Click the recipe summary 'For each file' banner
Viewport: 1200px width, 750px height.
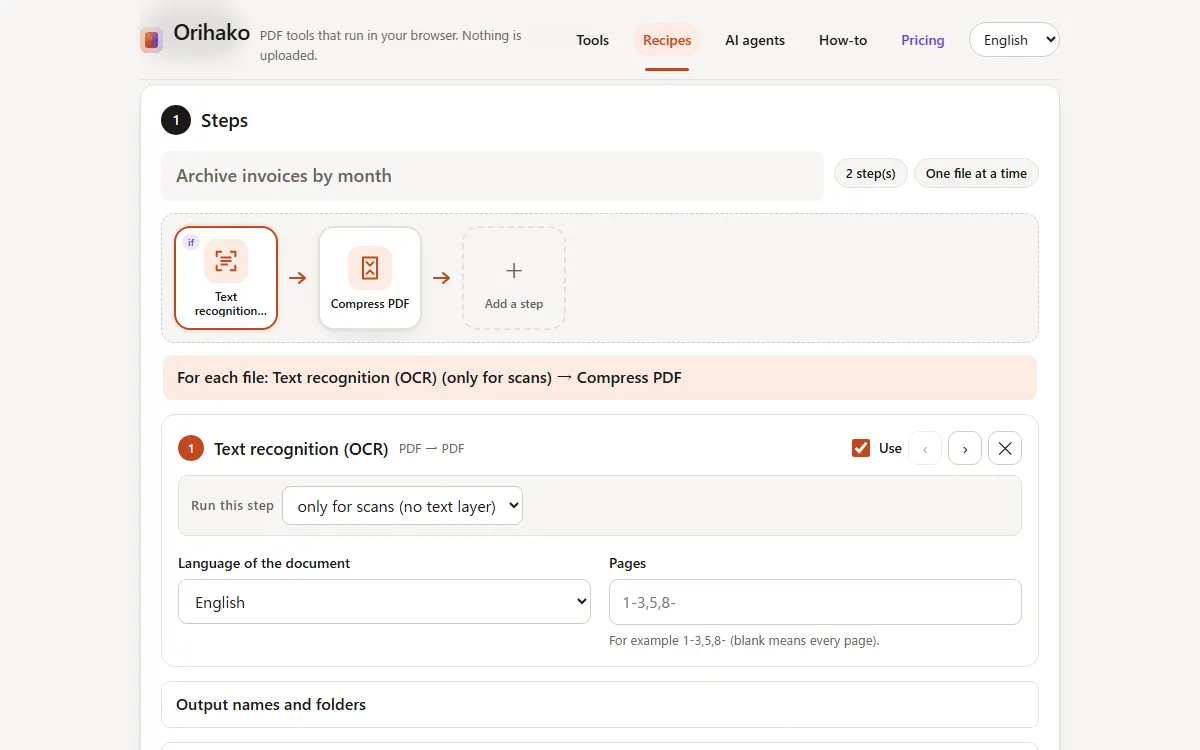click(600, 378)
